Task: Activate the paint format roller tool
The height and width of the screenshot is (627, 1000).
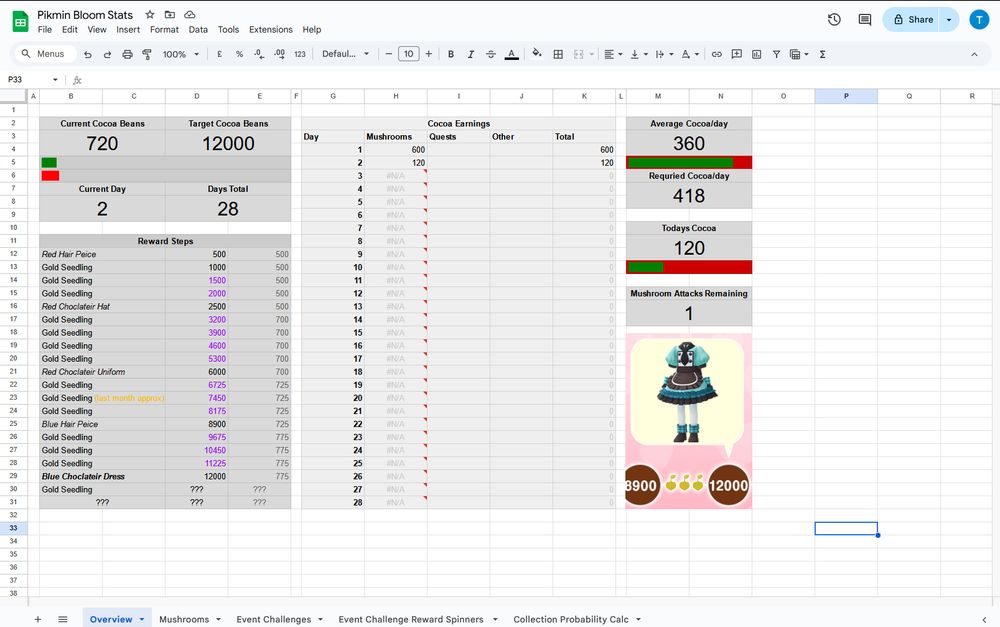Action: coord(147,54)
